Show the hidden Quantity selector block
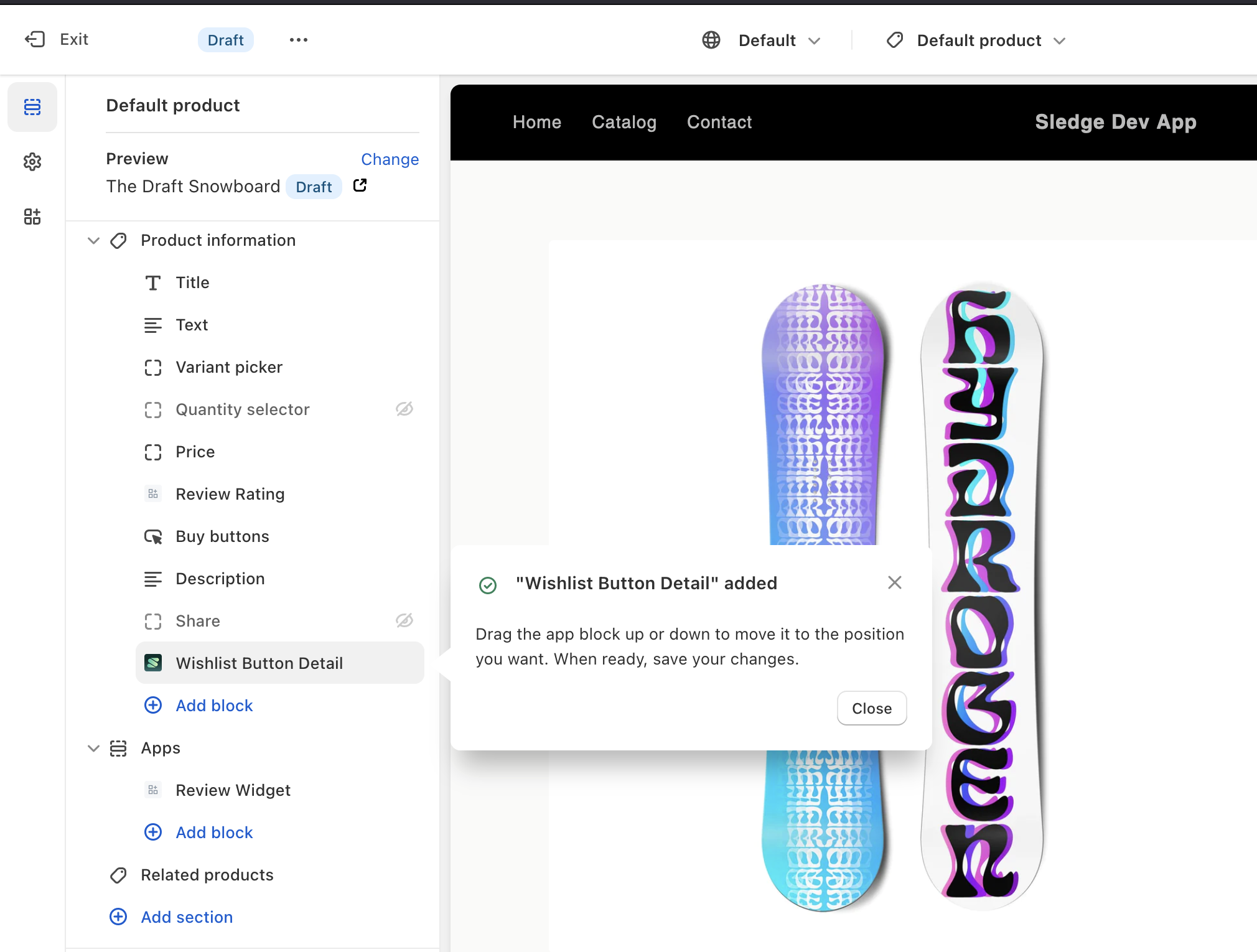 click(x=404, y=409)
